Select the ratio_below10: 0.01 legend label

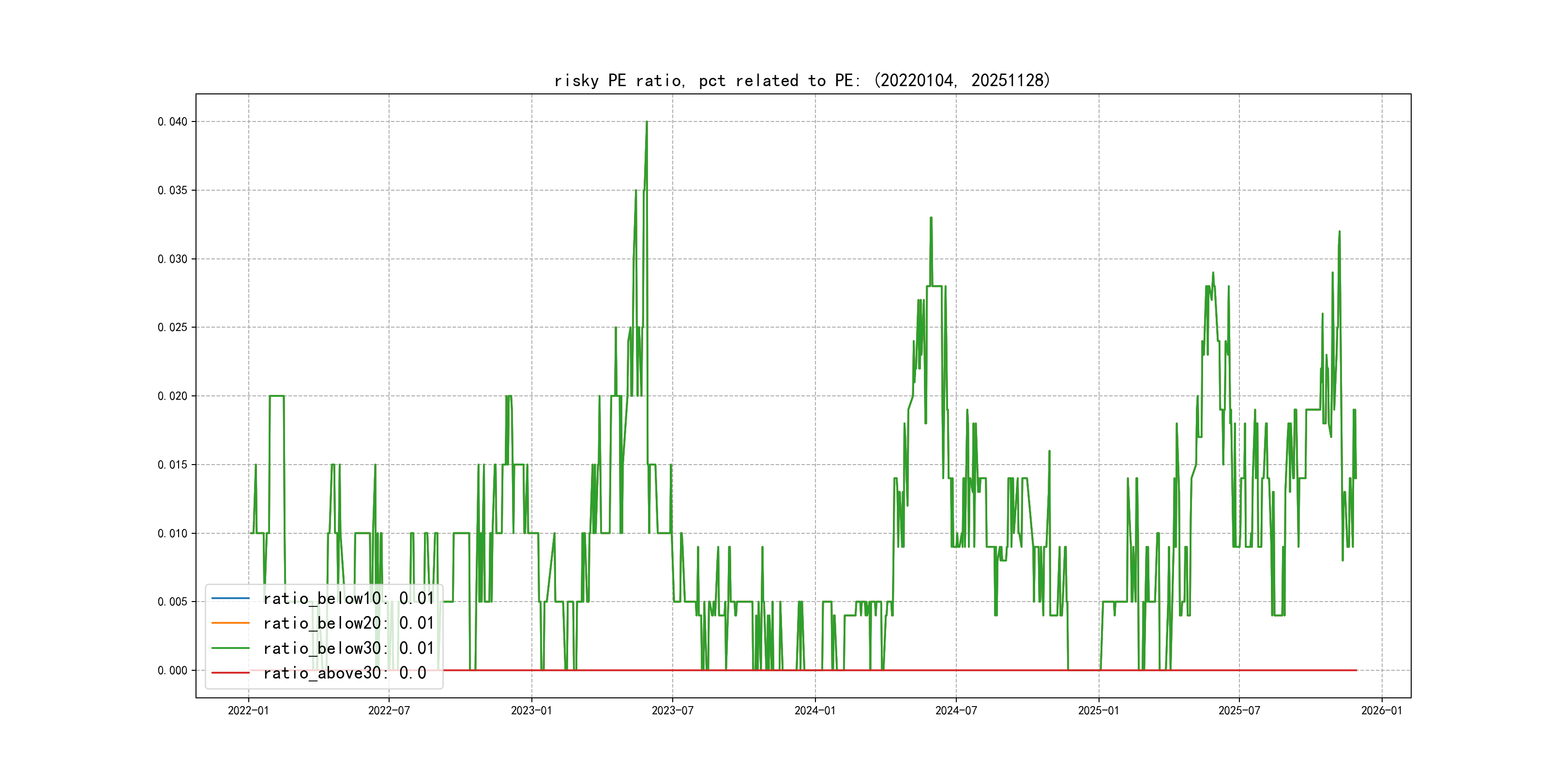[348, 598]
